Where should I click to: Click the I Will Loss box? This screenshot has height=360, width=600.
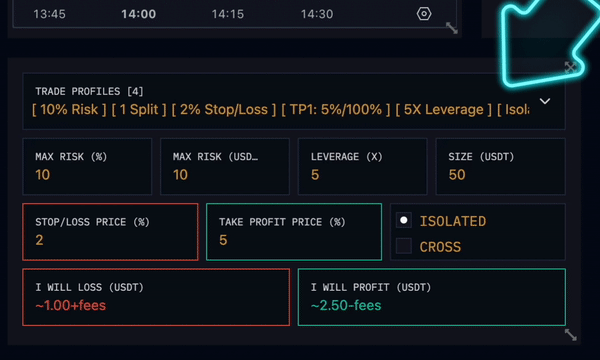coord(156,297)
